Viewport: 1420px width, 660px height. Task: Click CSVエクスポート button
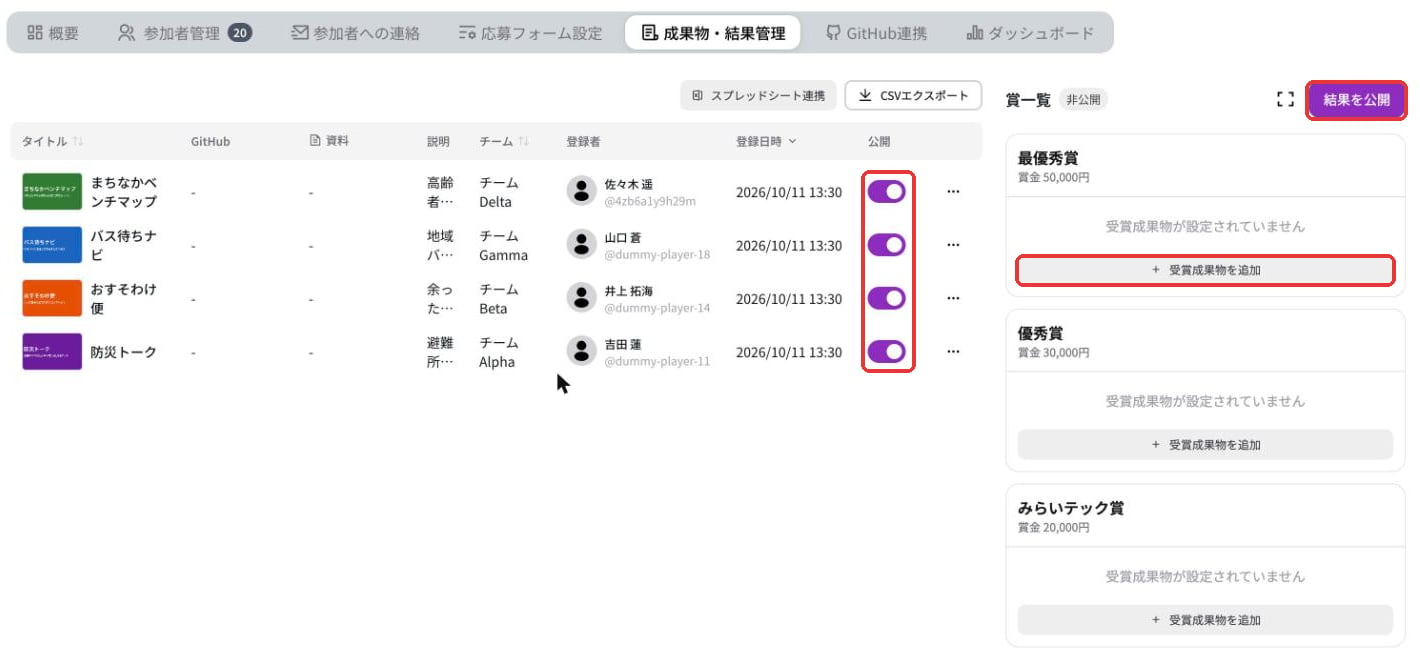pos(913,96)
